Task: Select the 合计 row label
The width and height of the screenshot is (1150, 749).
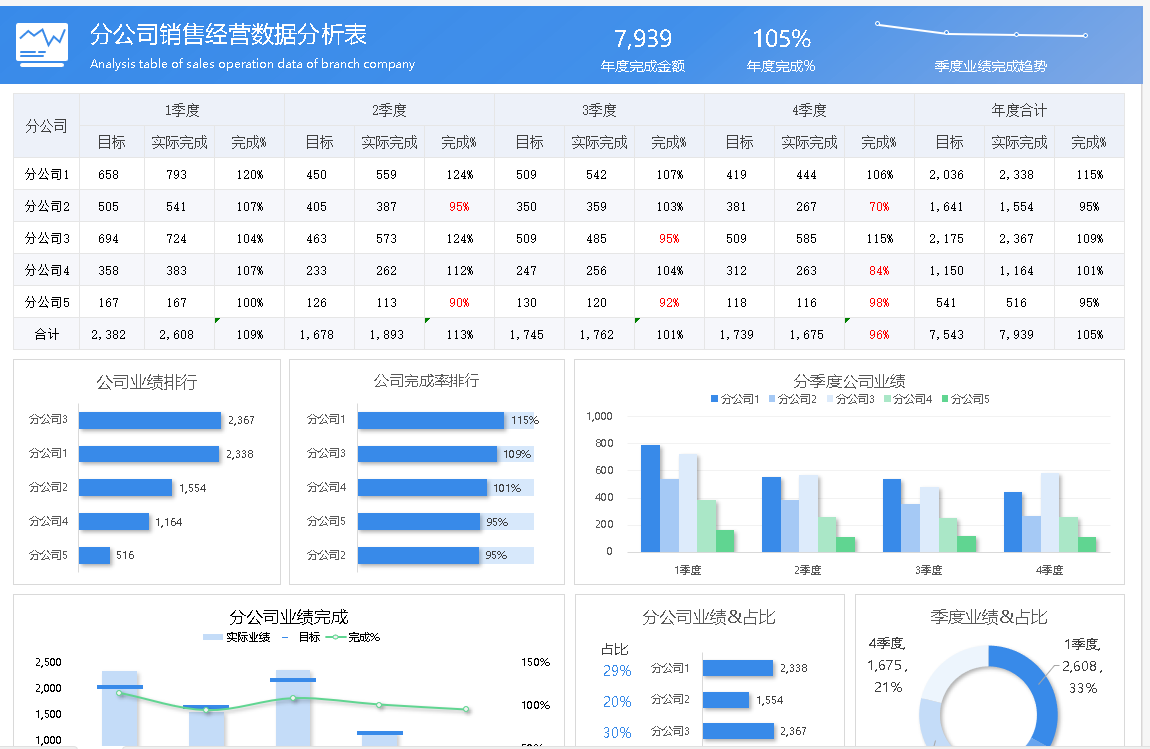Action: 46,334
